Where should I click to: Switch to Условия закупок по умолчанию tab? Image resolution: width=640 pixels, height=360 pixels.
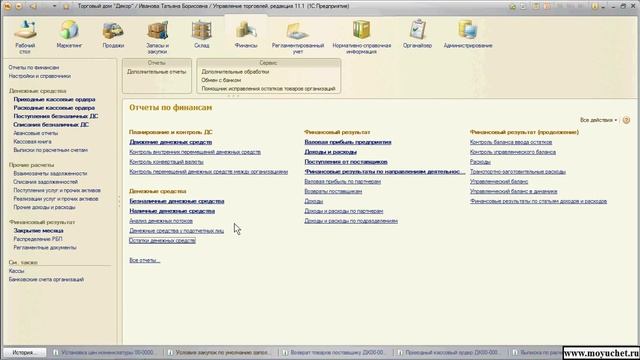[219, 352]
